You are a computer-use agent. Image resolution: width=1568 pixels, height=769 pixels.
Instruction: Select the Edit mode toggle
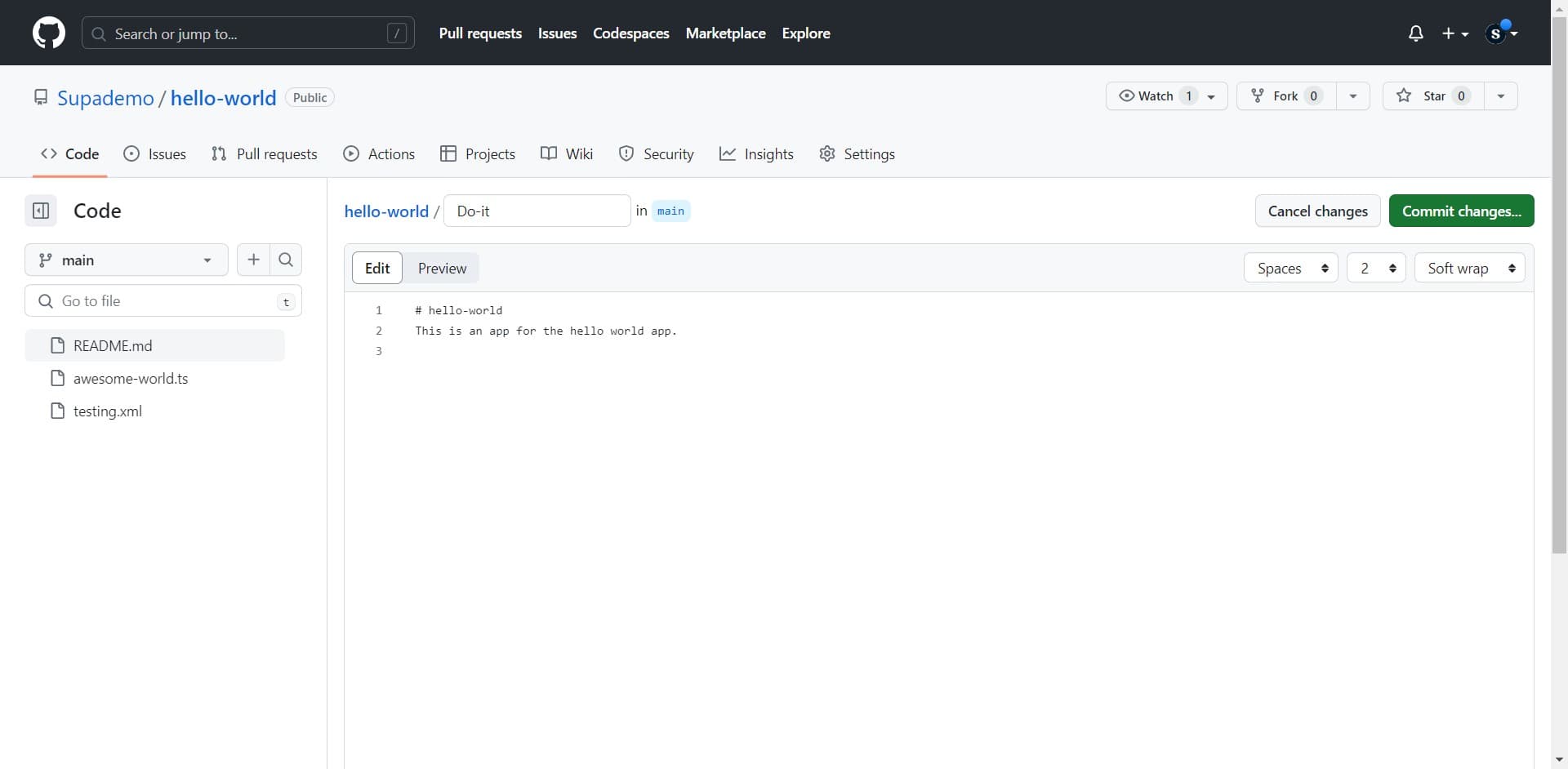point(377,268)
